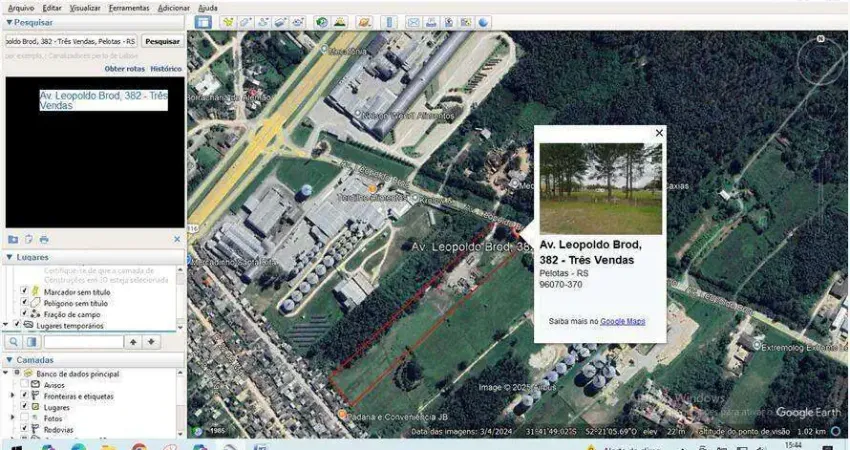Click the email envelope toolbar icon

[413, 22]
